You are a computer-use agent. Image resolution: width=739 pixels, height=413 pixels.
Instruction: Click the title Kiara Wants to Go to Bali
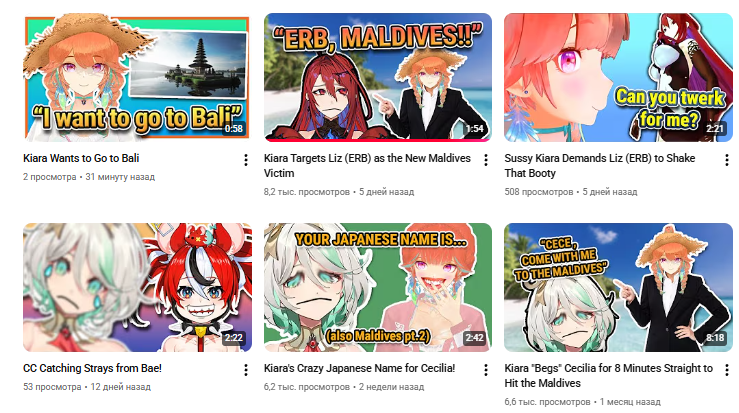point(81,158)
